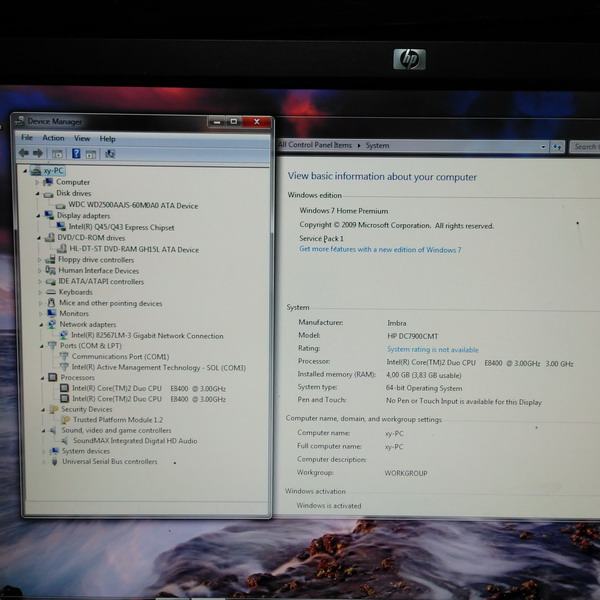Click the Back arrow in Device Manager toolbar
The width and height of the screenshot is (600, 600).
tap(24, 153)
